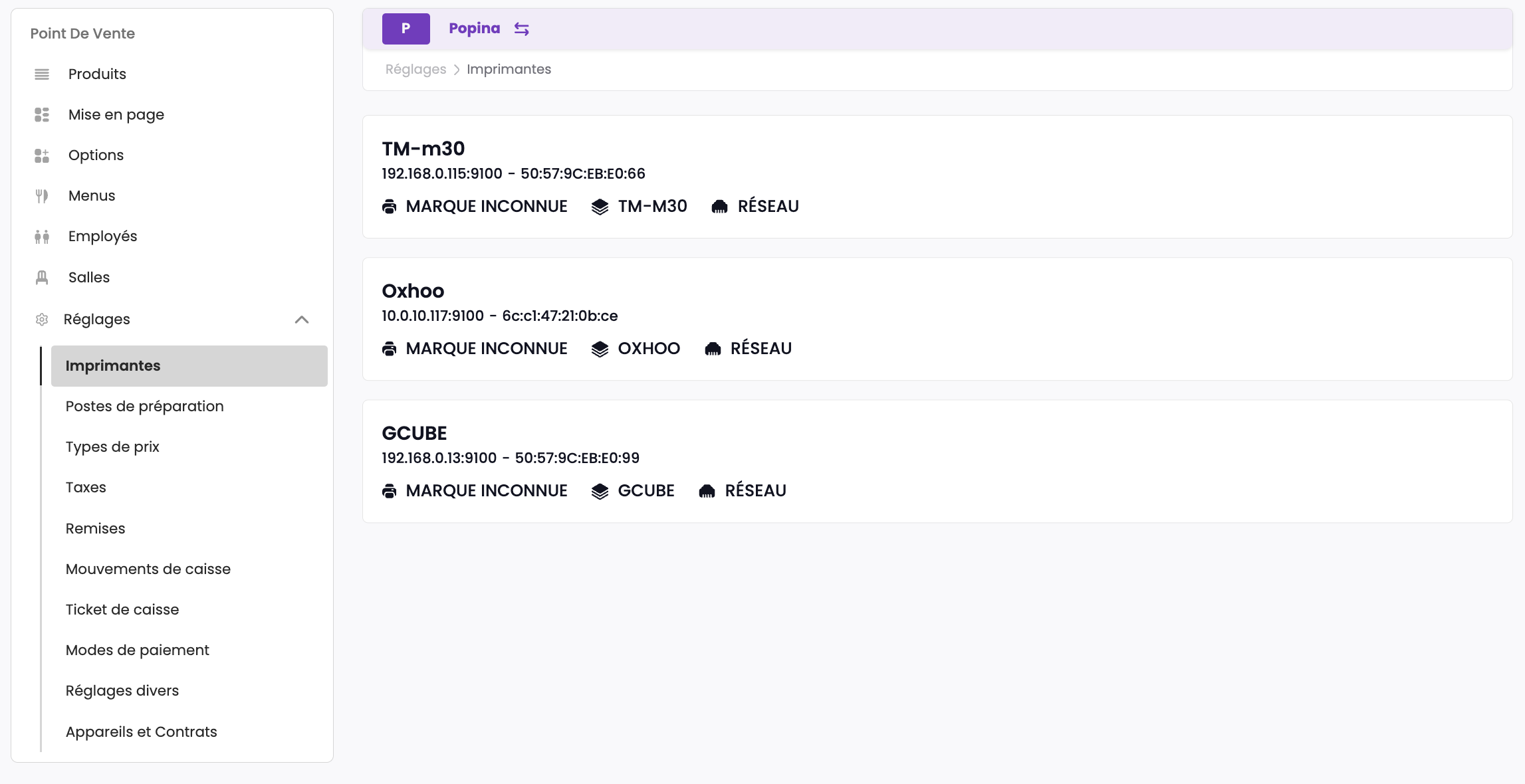Open the GCUBE printer card
The width and height of the screenshot is (1525, 784).
[x=937, y=461]
